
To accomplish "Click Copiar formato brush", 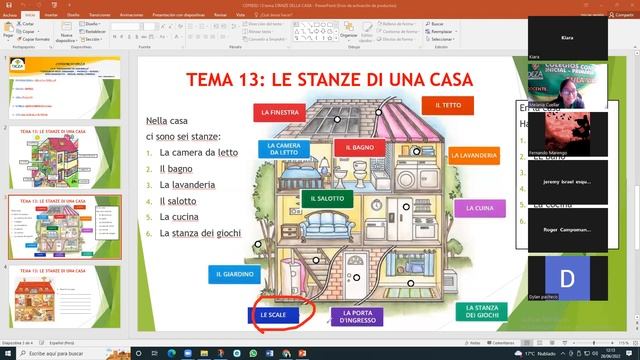I will coord(19,39).
